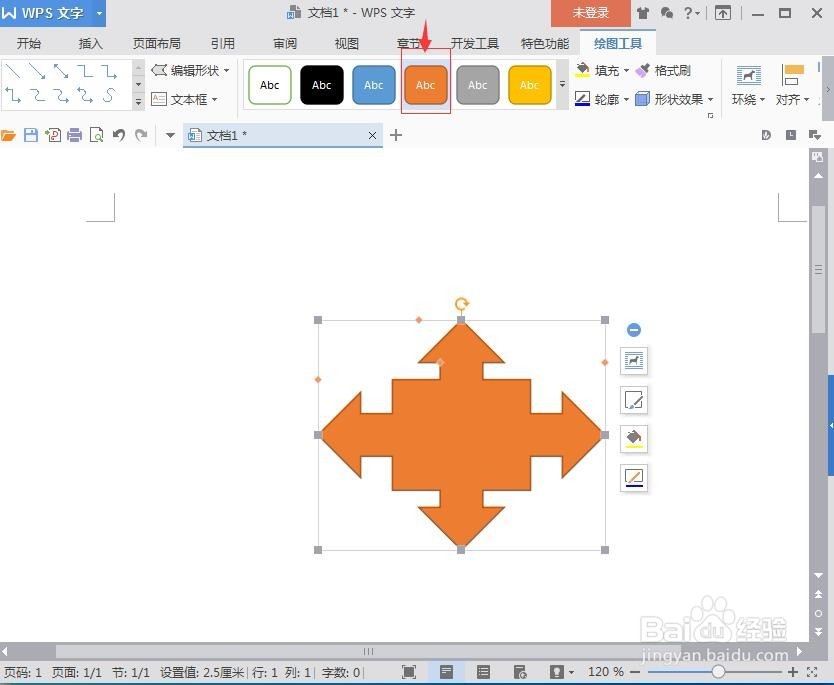
Task: Click the floating shape fill button
Action: pyautogui.click(x=633, y=439)
